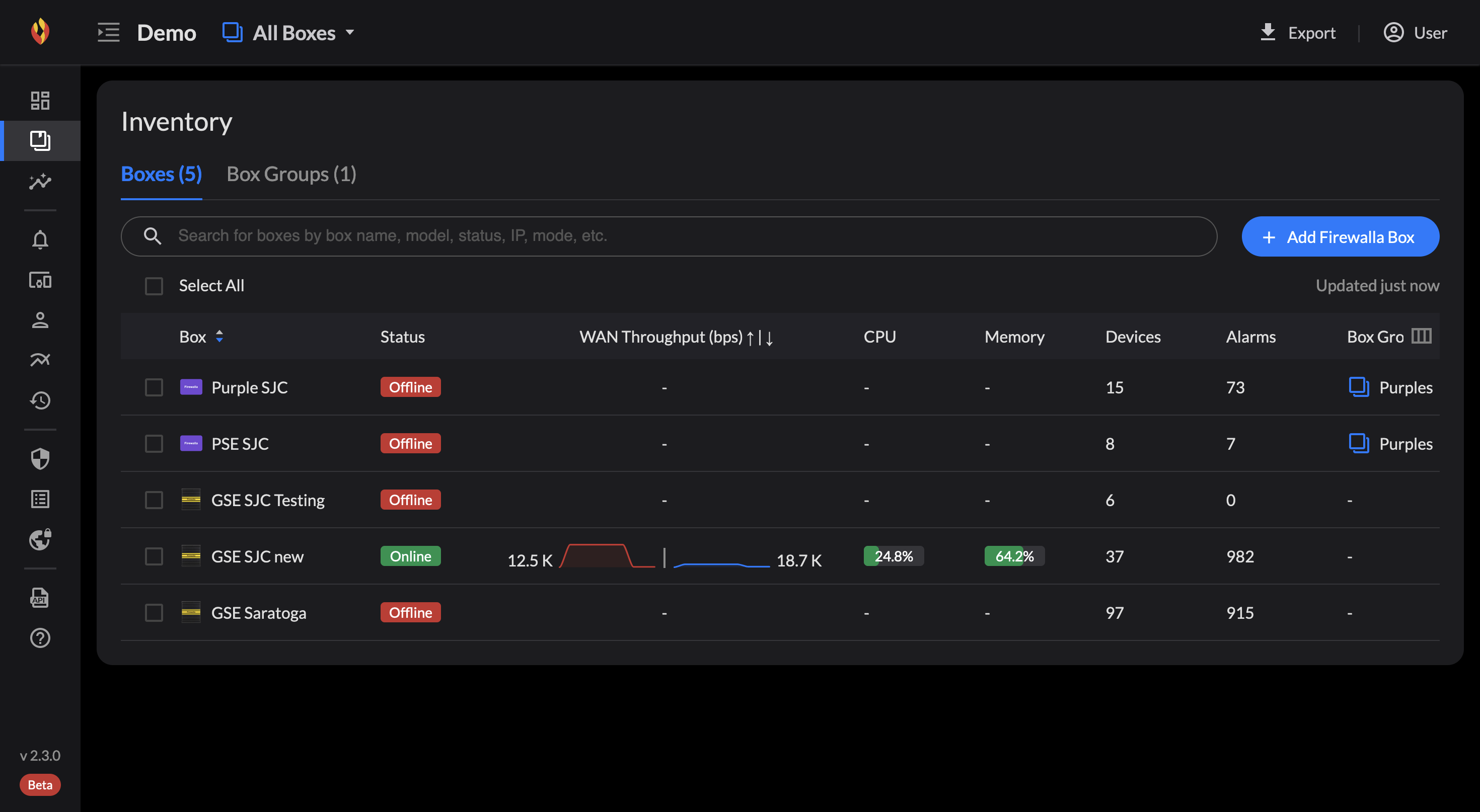Click the PSE SJC box name

click(240, 444)
